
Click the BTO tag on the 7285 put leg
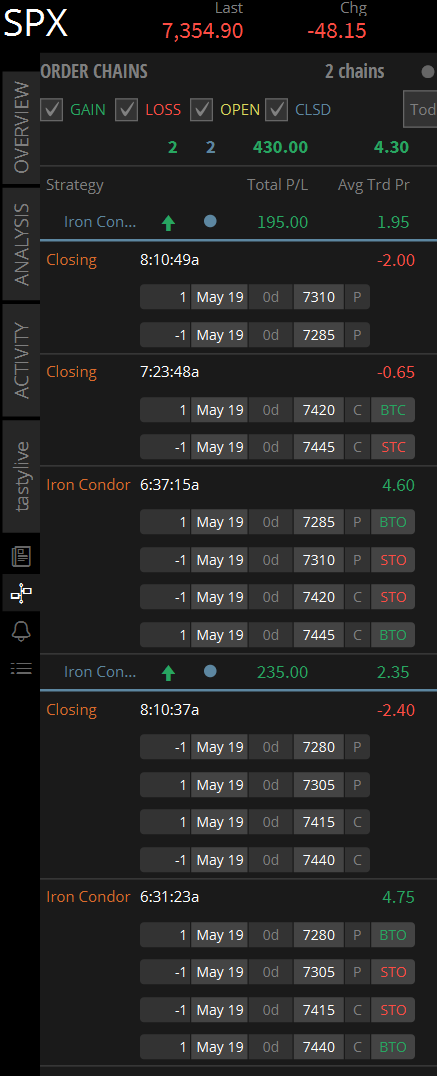coord(393,522)
